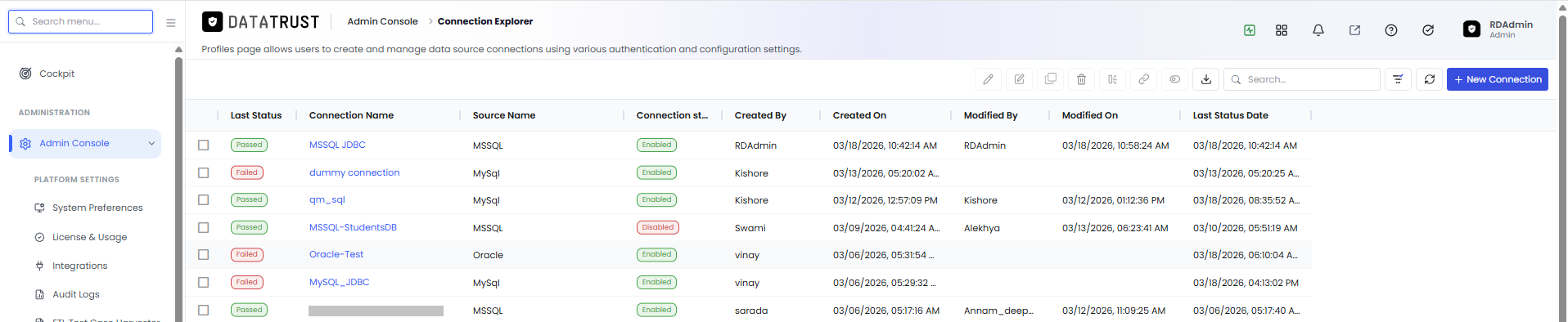This screenshot has height=322, width=1568.
Task: Click the enable/disable toggle toolbar icon
Action: pos(1174,79)
